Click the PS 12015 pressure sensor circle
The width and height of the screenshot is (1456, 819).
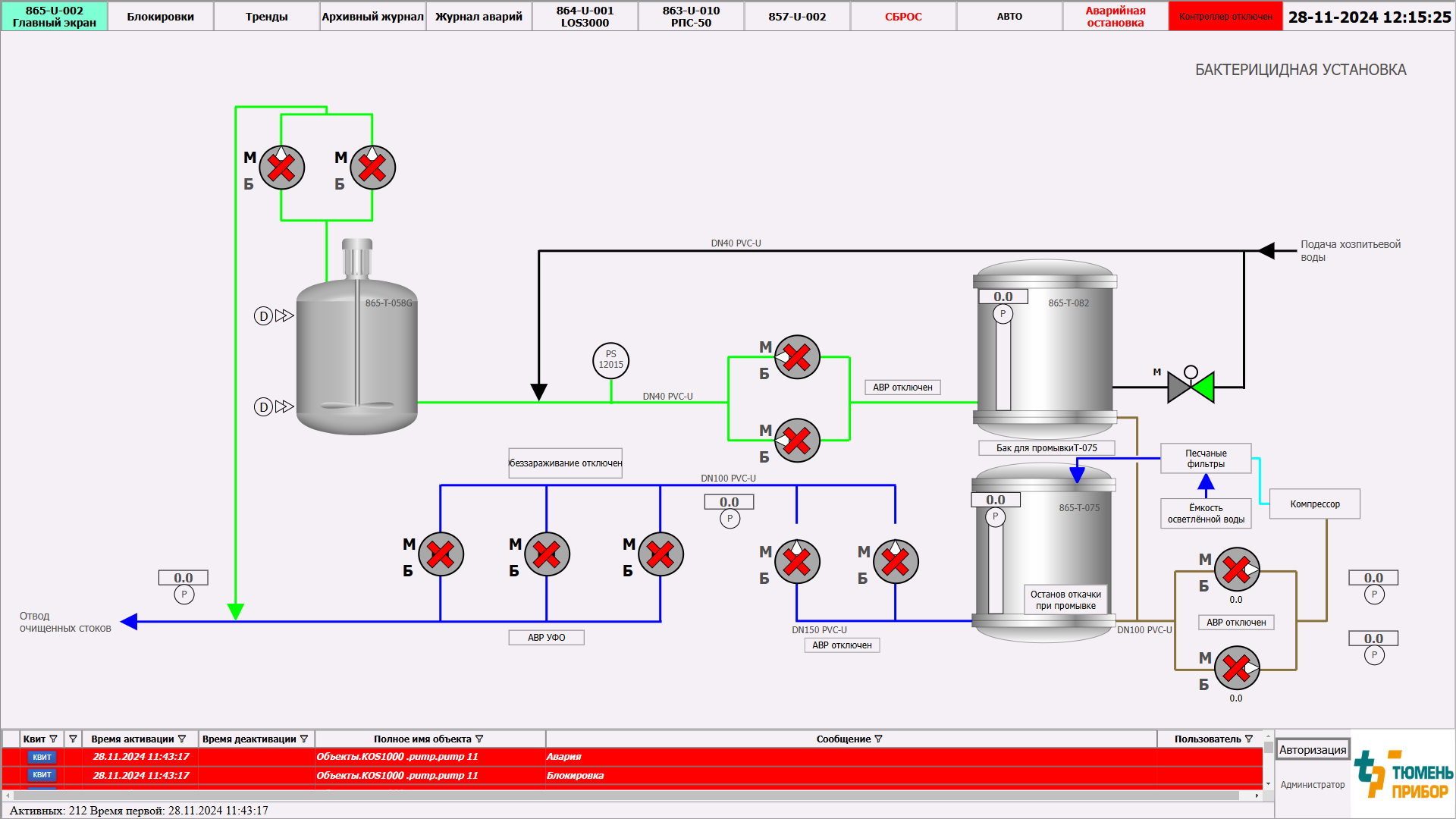610,360
